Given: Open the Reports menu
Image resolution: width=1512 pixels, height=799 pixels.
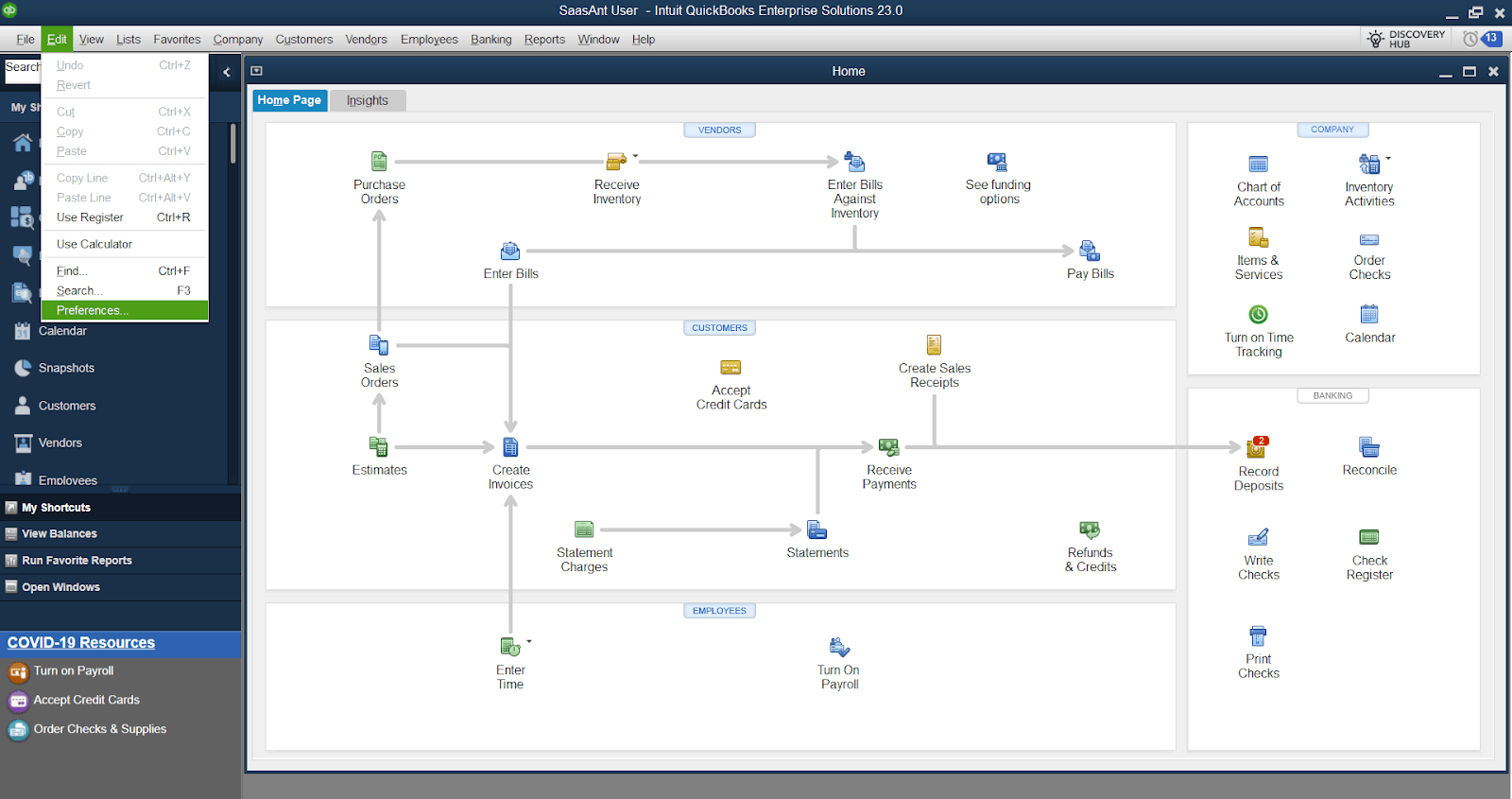Looking at the screenshot, I should (x=544, y=40).
